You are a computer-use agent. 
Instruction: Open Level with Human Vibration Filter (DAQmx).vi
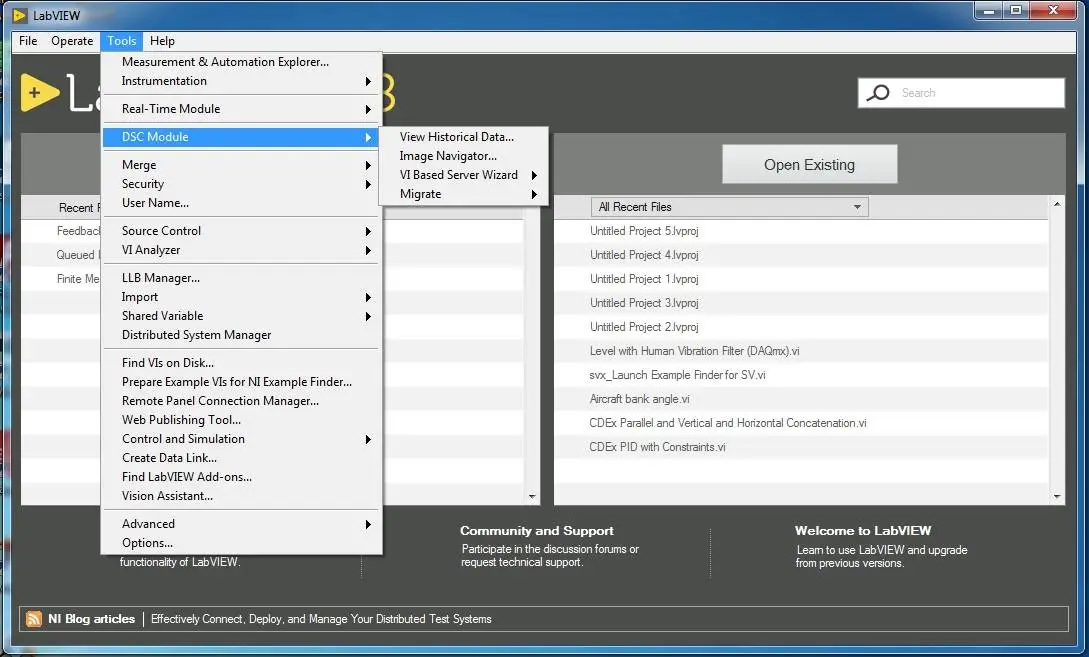pyautogui.click(x=695, y=351)
